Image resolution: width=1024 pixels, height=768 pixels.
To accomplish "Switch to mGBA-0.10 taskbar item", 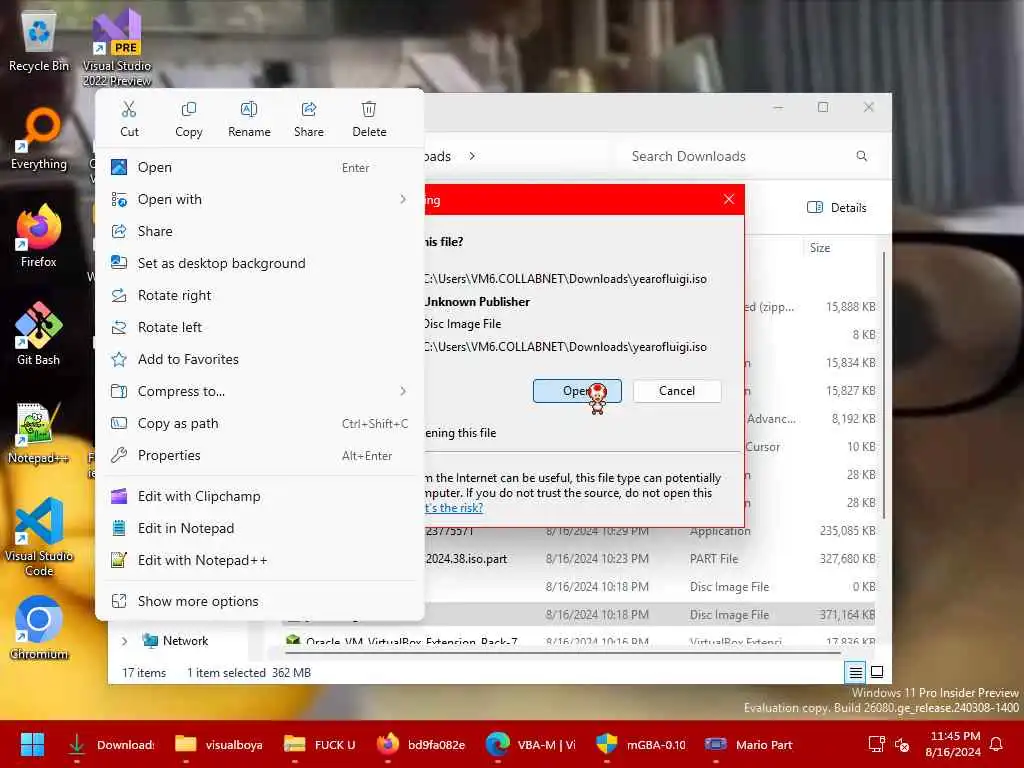I will click(641, 744).
